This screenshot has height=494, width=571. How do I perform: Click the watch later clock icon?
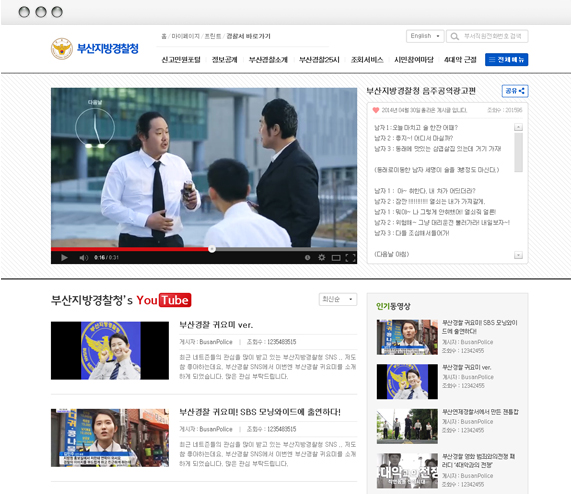coord(307,257)
